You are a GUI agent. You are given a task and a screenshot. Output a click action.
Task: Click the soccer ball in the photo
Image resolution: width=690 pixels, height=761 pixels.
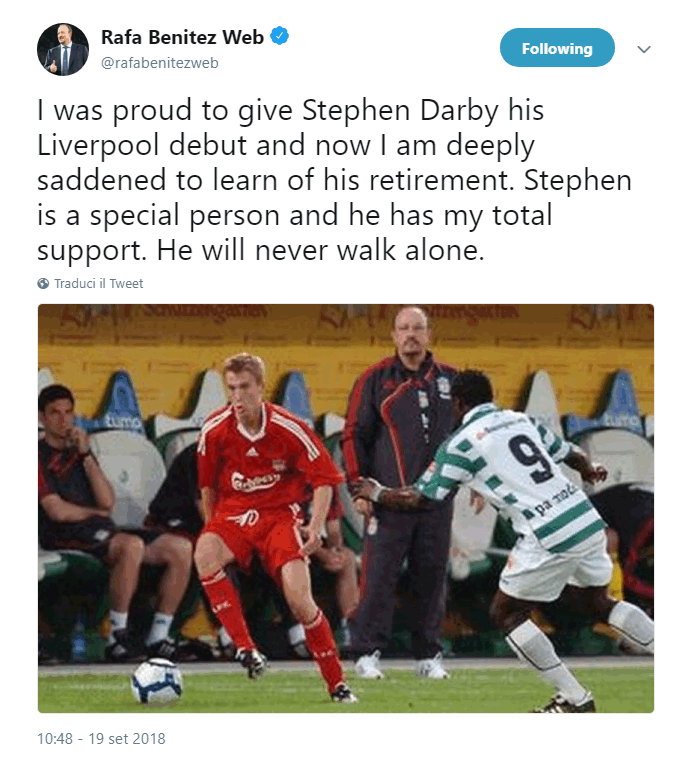tap(157, 680)
